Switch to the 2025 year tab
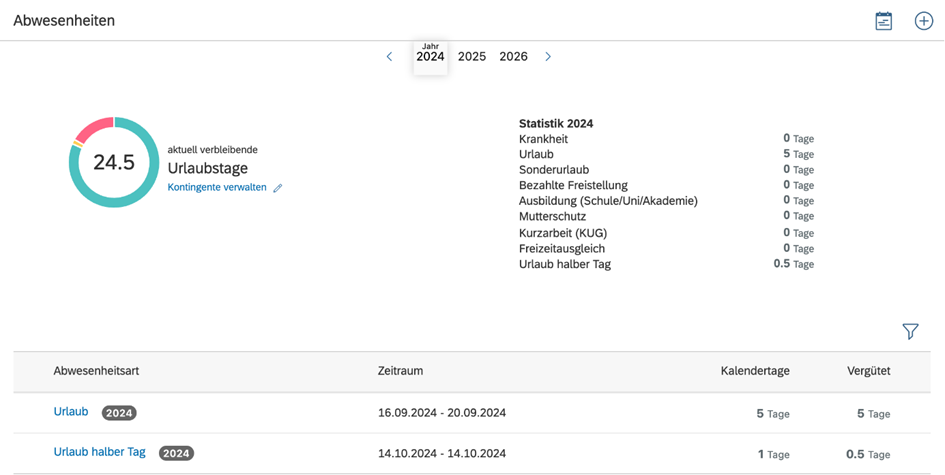 pos(472,57)
